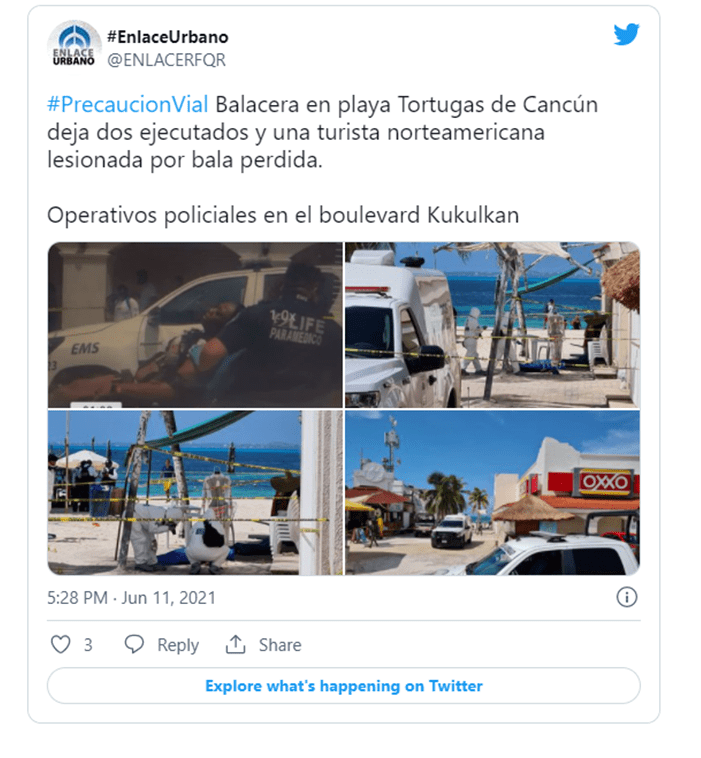
Task: Click the Reply label
Action: pos(178,645)
